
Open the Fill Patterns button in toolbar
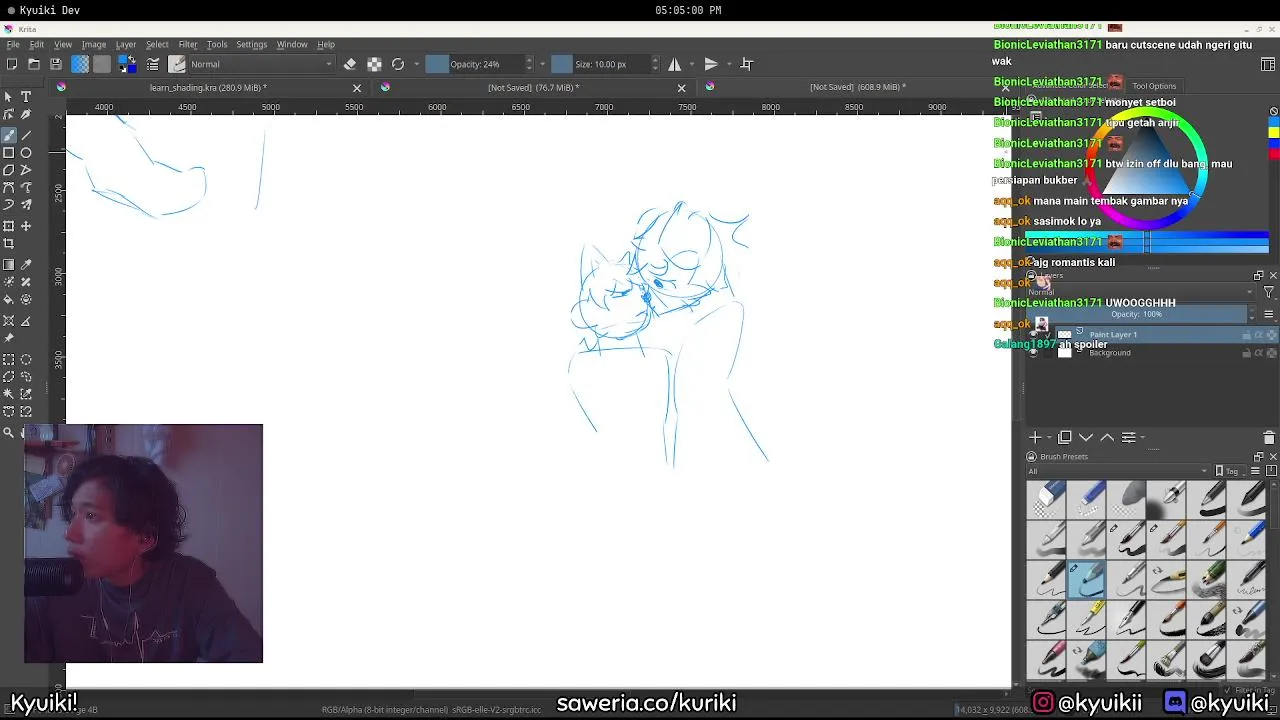point(102,64)
